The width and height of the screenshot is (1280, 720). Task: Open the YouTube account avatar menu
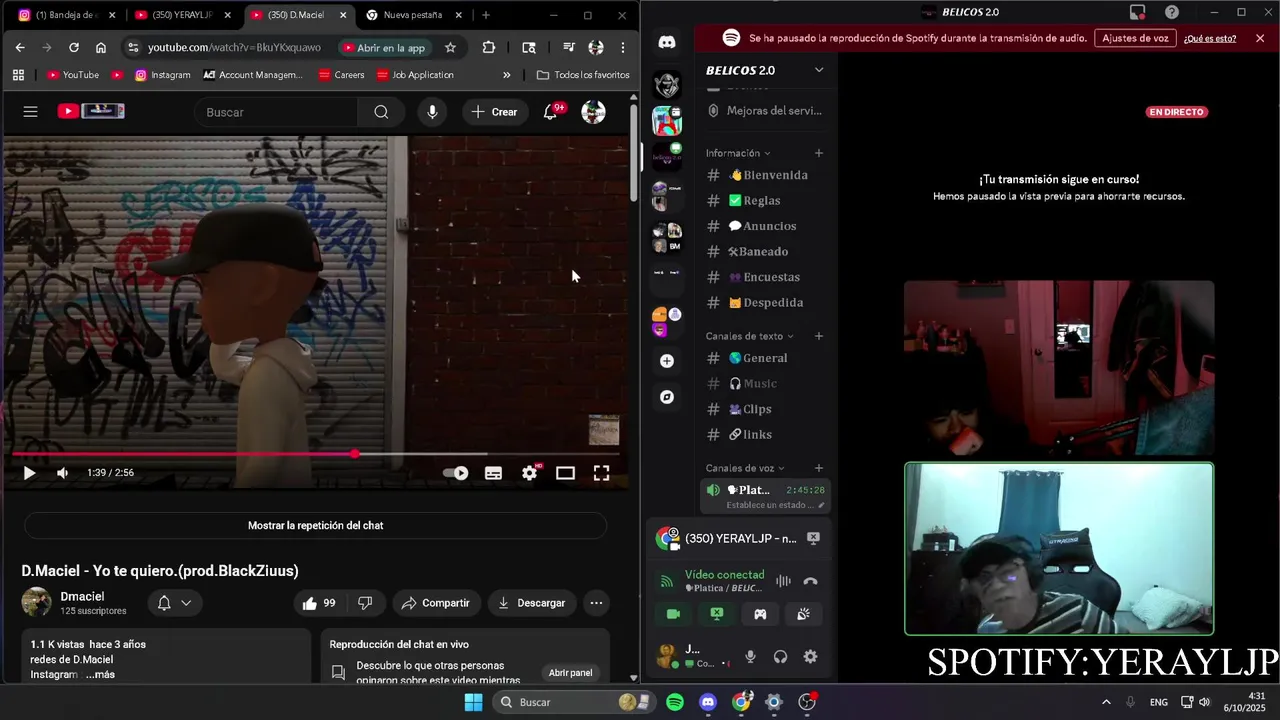tap(593, 112)
